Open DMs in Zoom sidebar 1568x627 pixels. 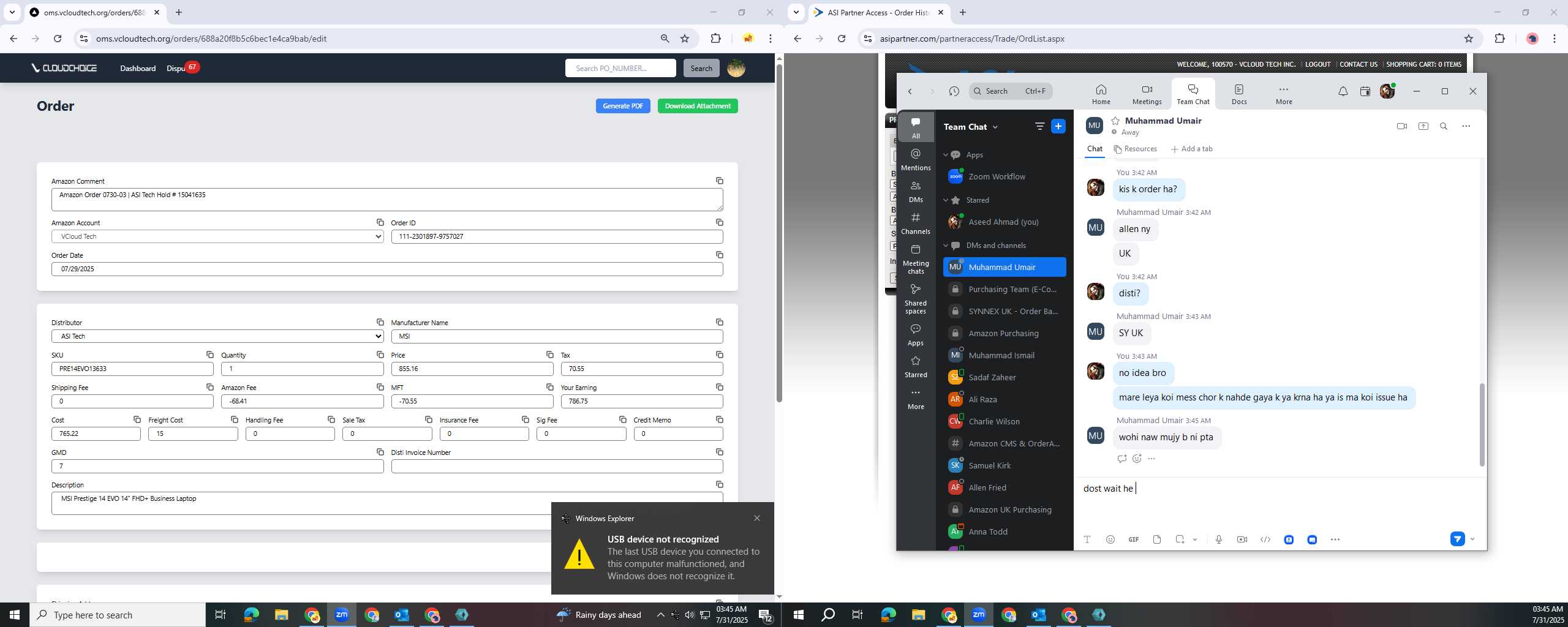tap(916, 192)
